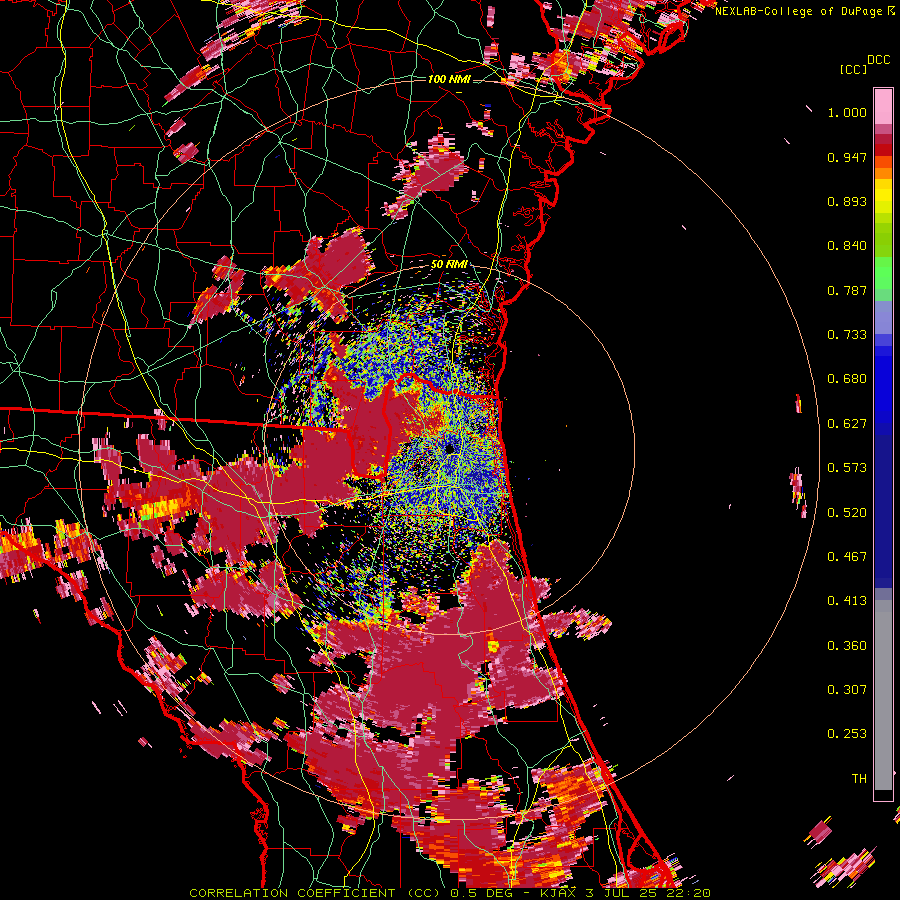Pick the pink band atop the color scale
Viewport: 900px width, 900px height.
coord(883,107)
